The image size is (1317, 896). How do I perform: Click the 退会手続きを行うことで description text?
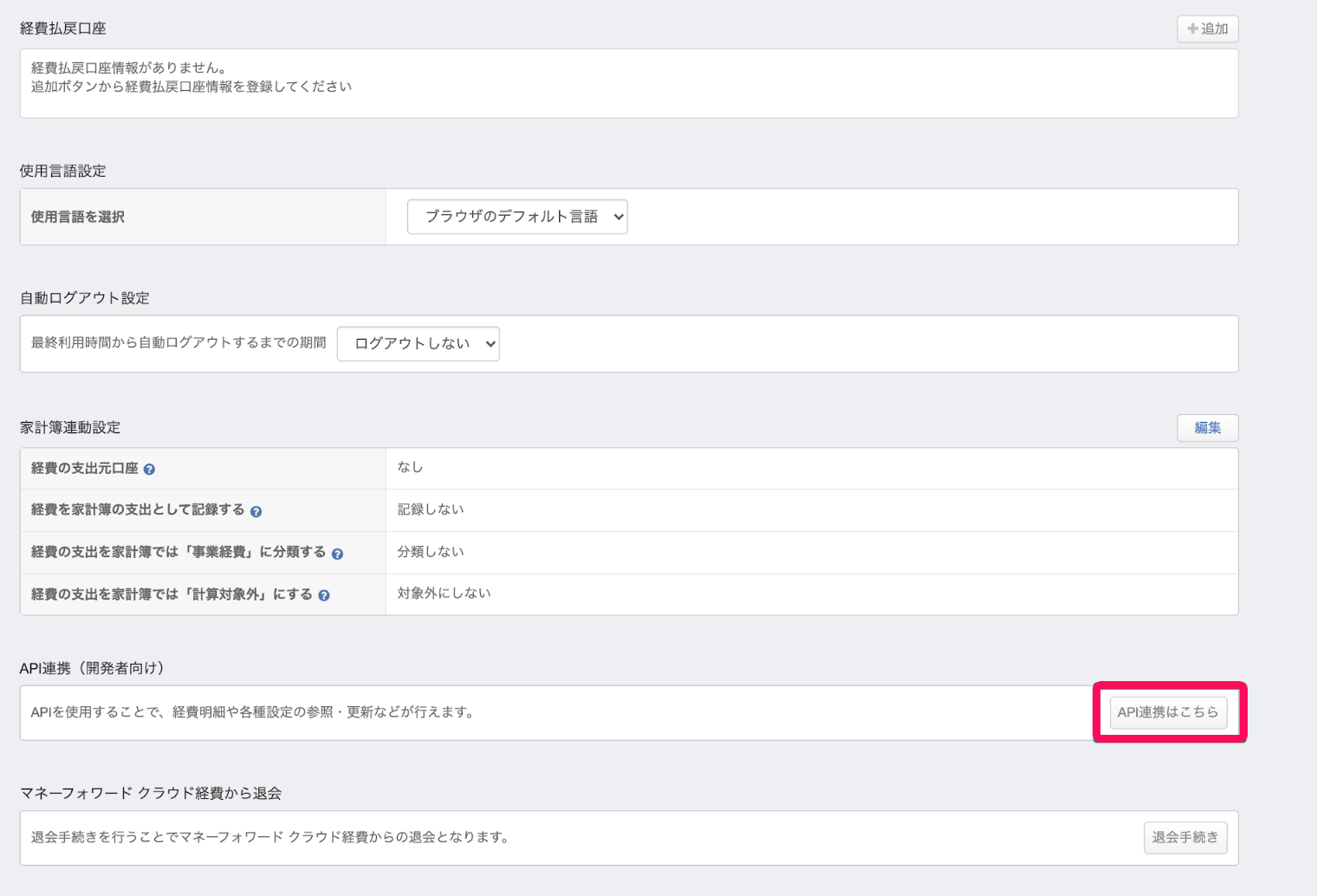pyautogui.click(x=269, y=837)
